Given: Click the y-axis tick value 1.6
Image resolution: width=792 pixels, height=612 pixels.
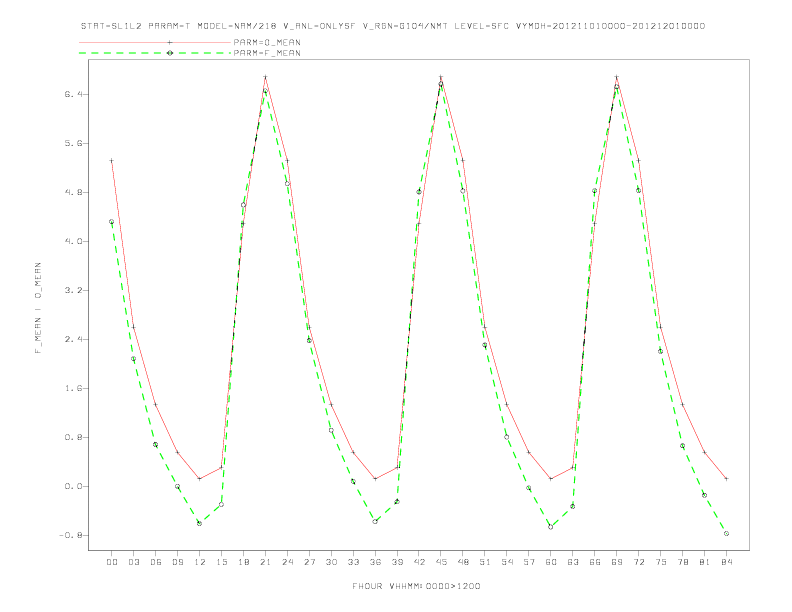Looking at the screenshot, I should click(73, 388).
